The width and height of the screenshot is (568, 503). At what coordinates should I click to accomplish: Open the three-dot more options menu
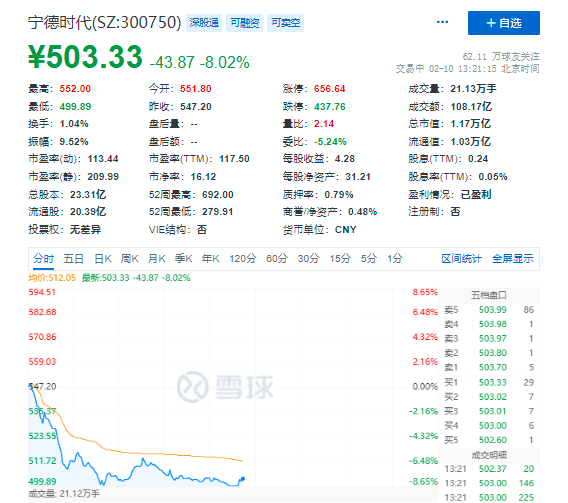click(x=442, y=22)
